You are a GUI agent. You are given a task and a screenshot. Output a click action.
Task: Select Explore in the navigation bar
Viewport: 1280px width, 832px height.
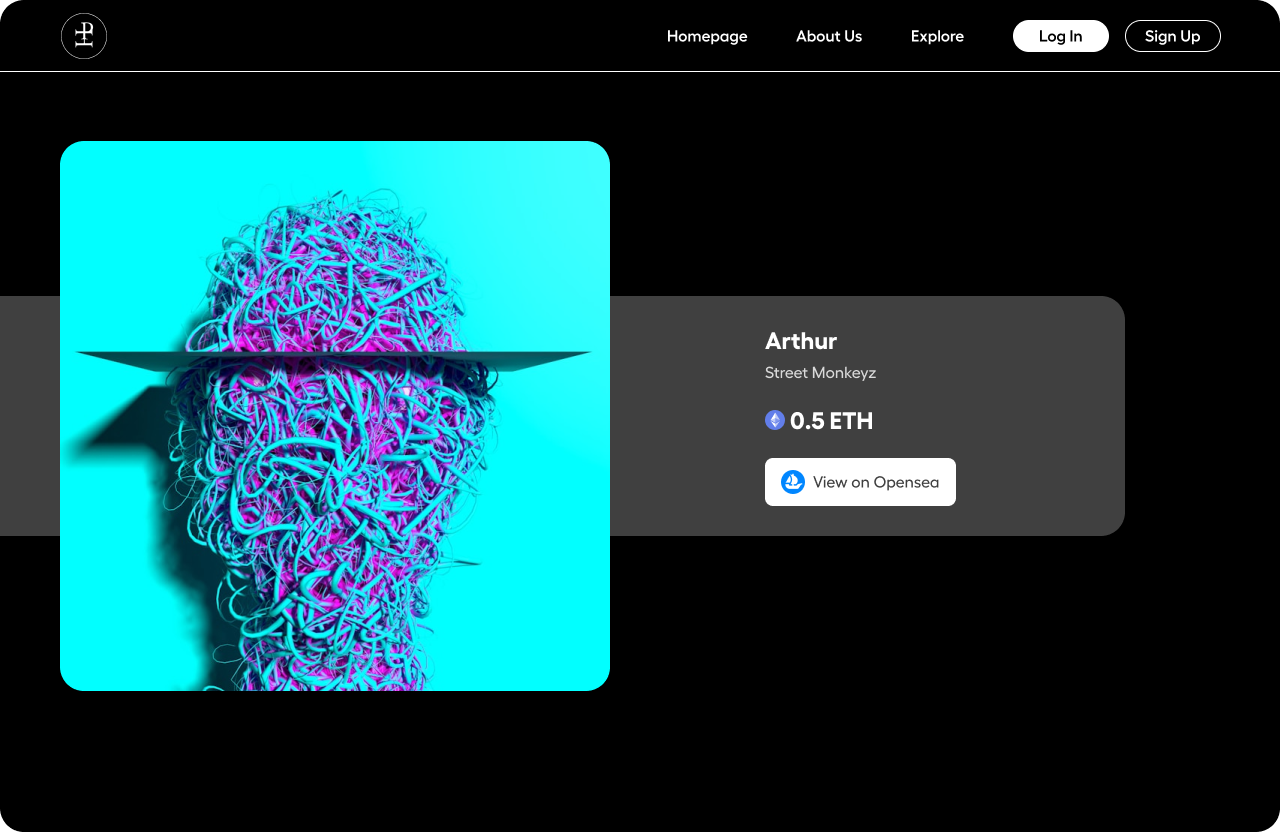point(937,36)
